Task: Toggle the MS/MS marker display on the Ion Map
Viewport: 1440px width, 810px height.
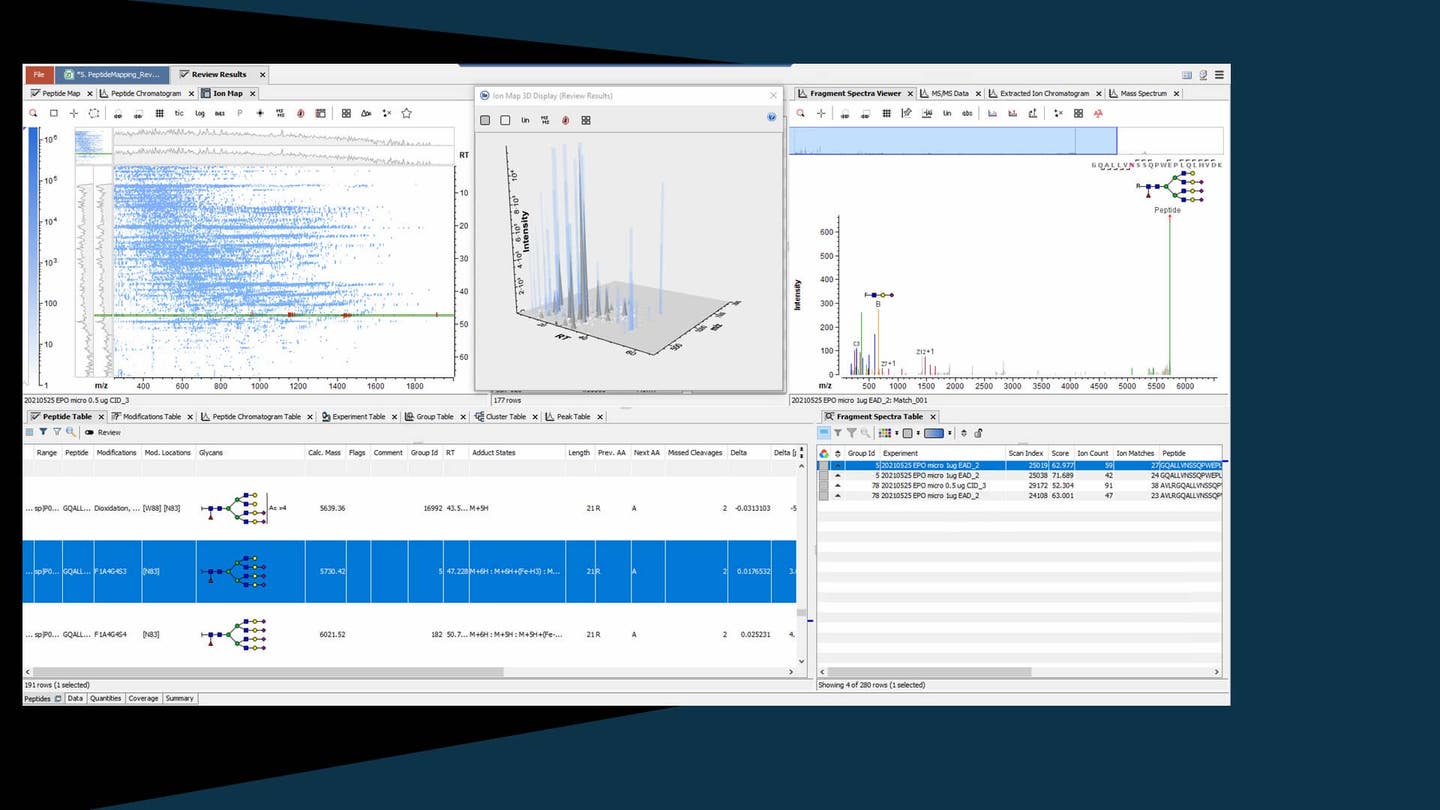Action: (x=279, y=113)
